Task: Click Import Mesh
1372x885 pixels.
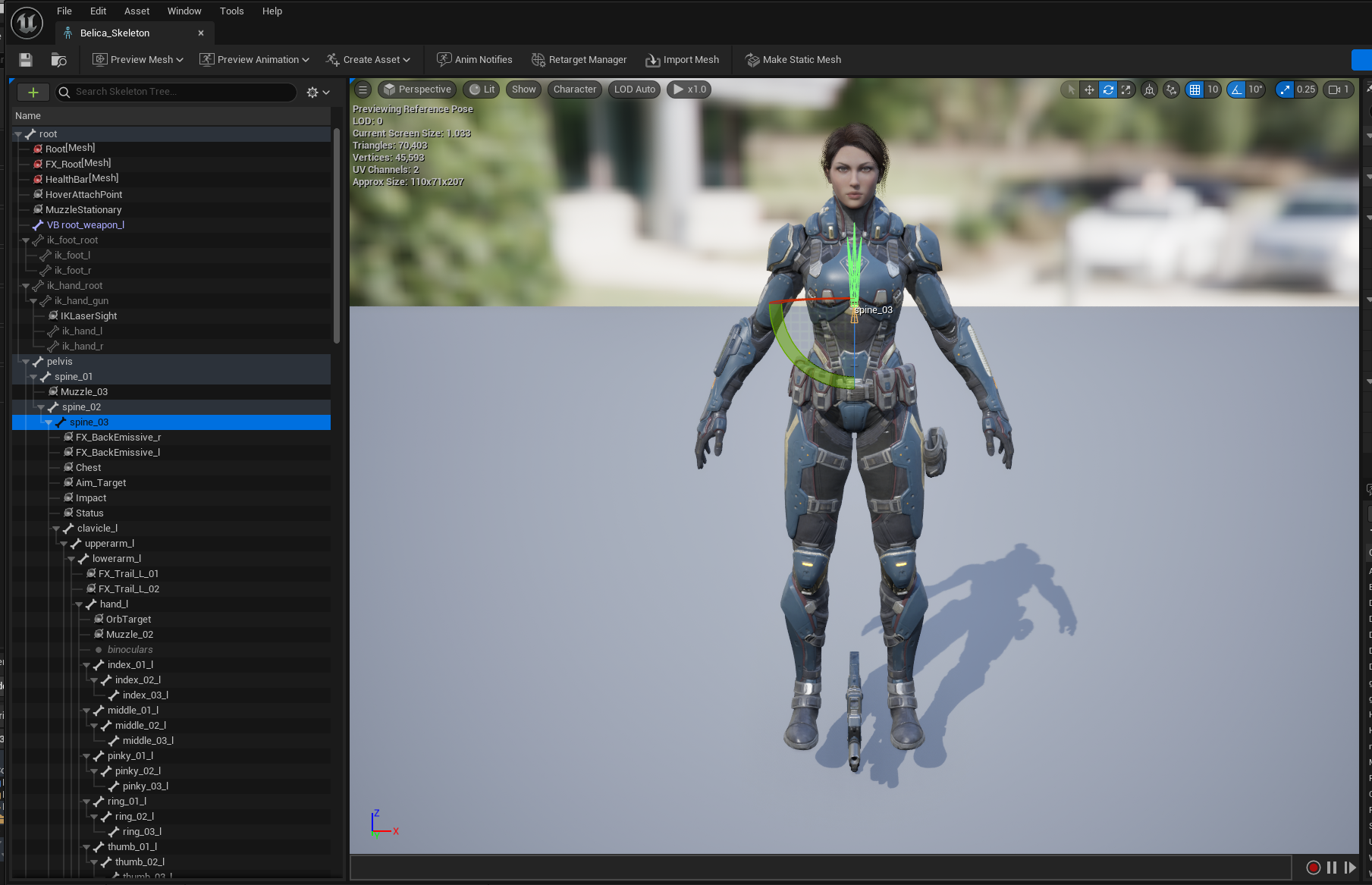Action: pyautogui.click(x=683, y=60)
